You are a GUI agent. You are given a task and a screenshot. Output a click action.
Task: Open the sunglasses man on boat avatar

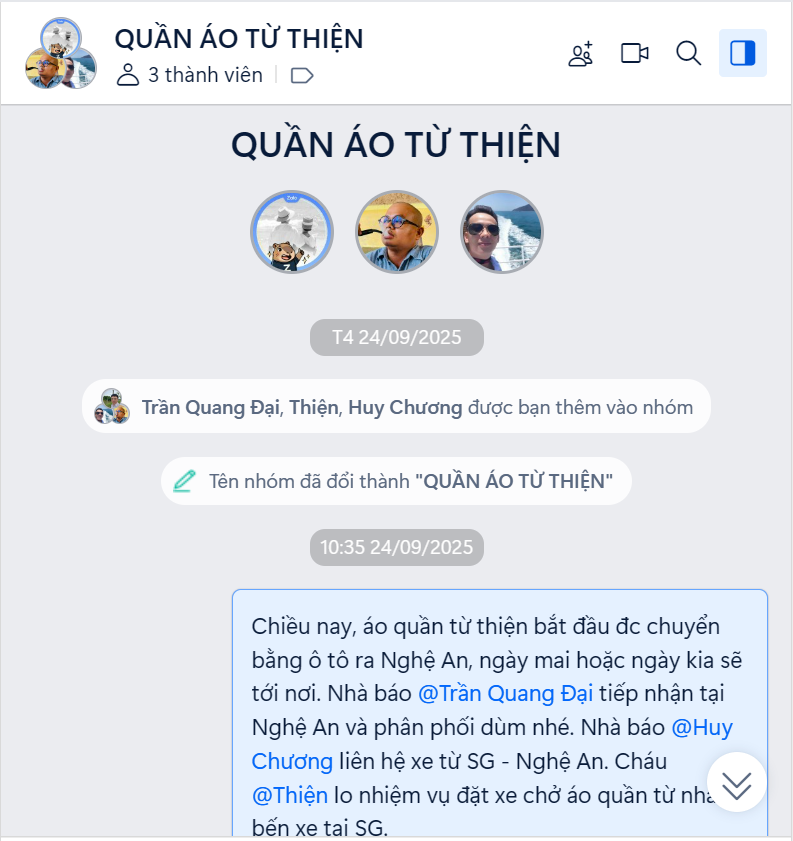point(502,232)
